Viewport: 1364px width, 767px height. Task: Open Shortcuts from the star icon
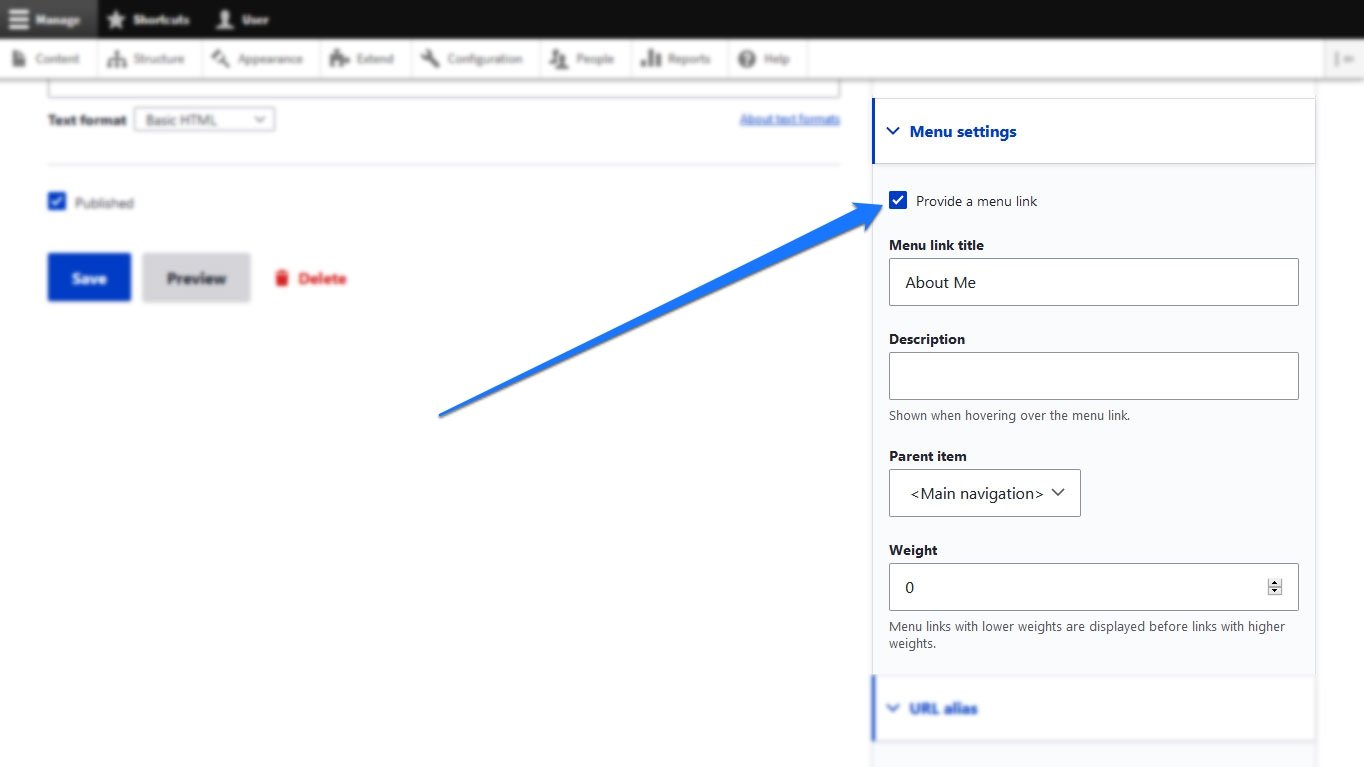click(x=148, y=19)
